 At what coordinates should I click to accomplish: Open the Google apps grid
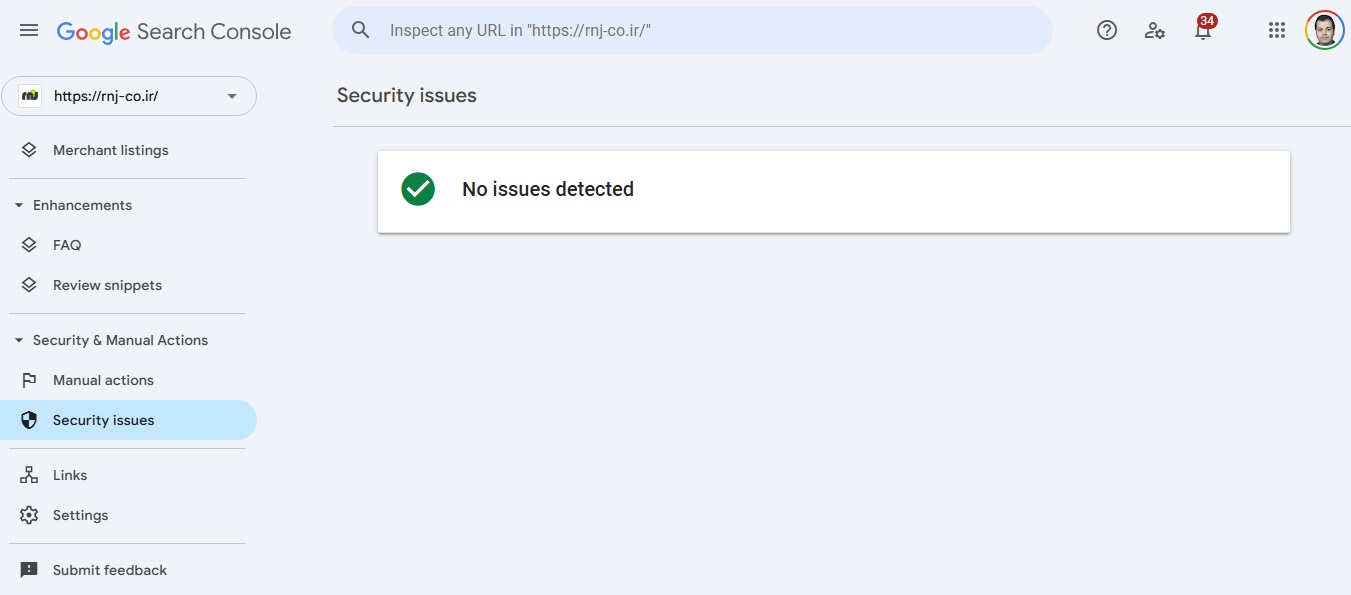1277,30
